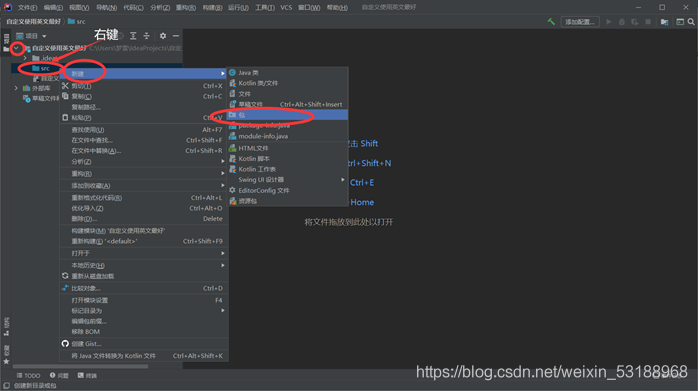Expand the .idea folder chevron
The image size is (698, 391).
click(25, 58)
